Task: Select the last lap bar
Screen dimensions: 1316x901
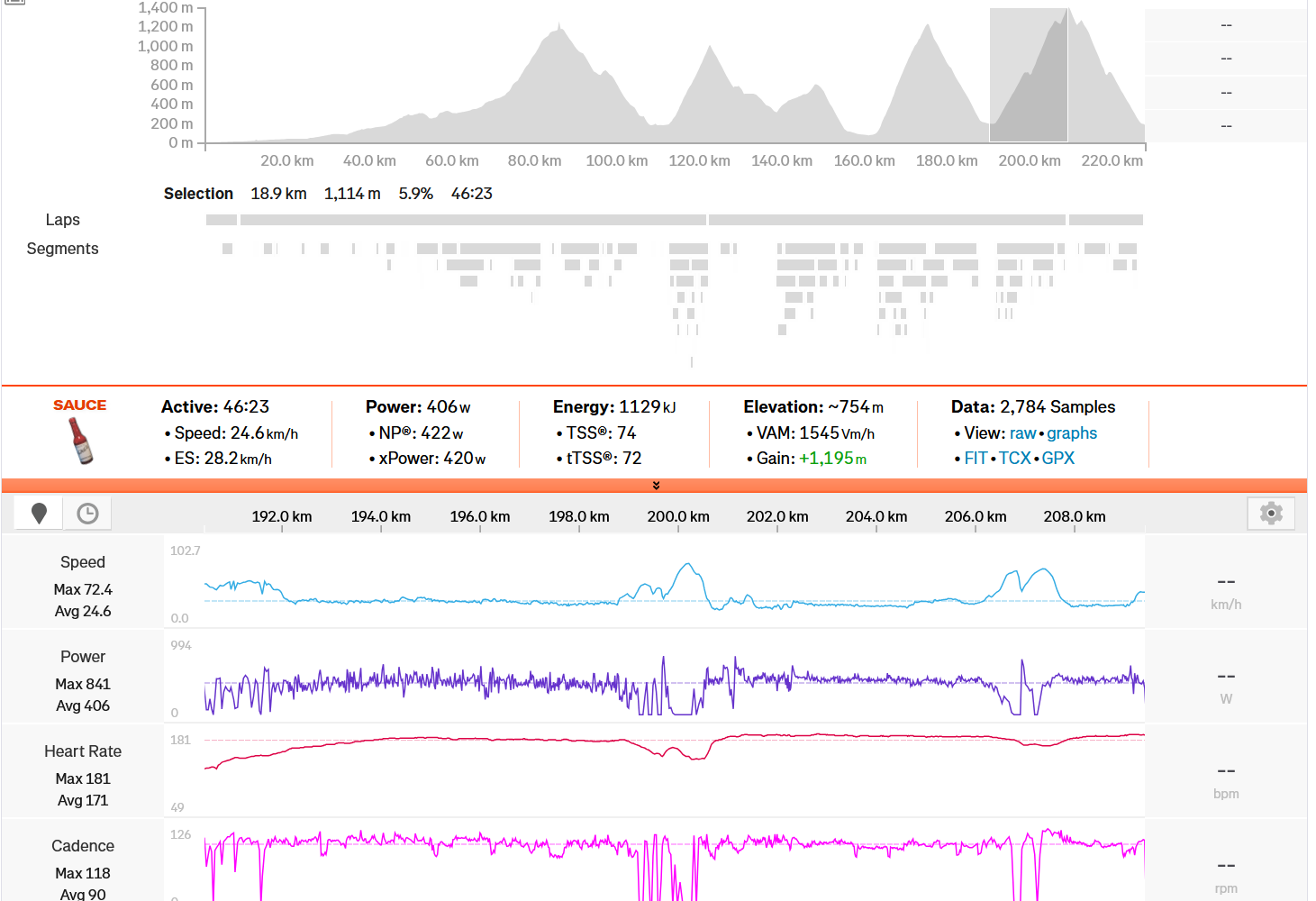Action: 1105,220
